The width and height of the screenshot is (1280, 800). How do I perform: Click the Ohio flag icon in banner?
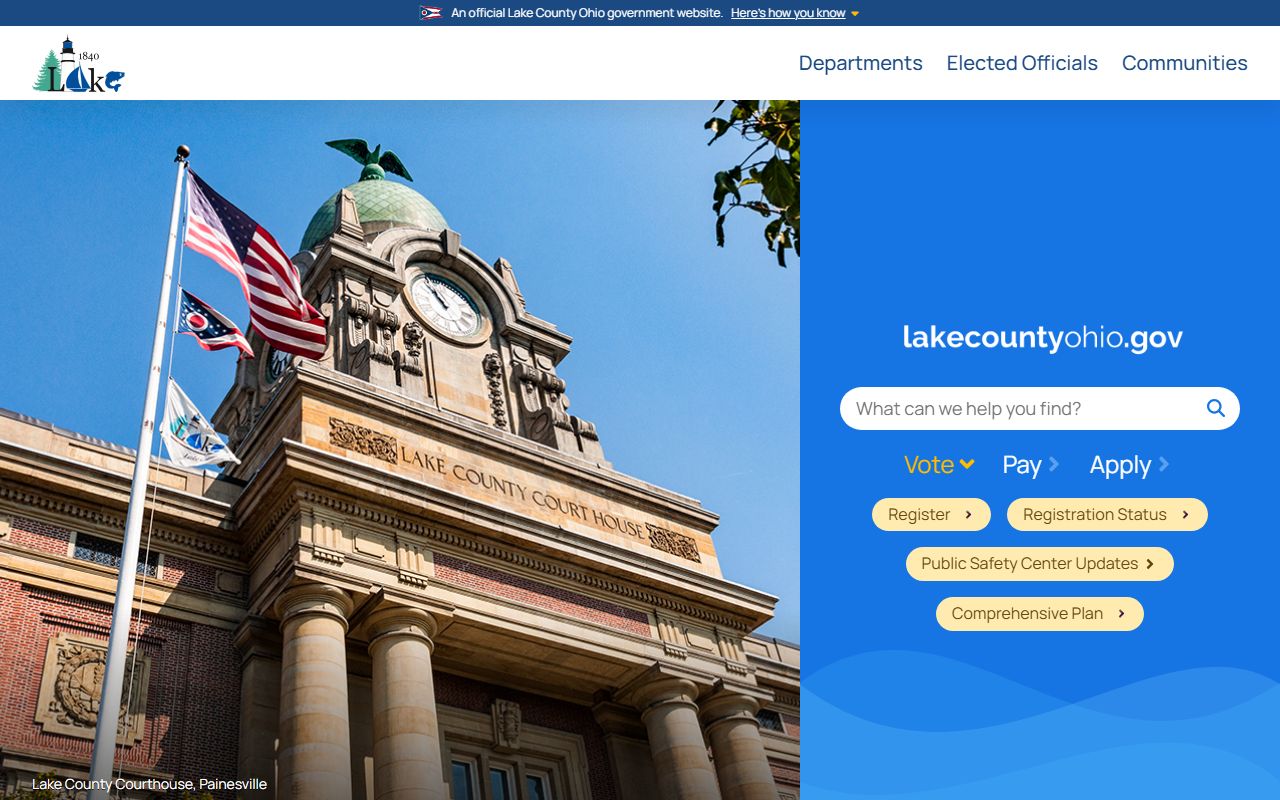(x=430, y=13)
